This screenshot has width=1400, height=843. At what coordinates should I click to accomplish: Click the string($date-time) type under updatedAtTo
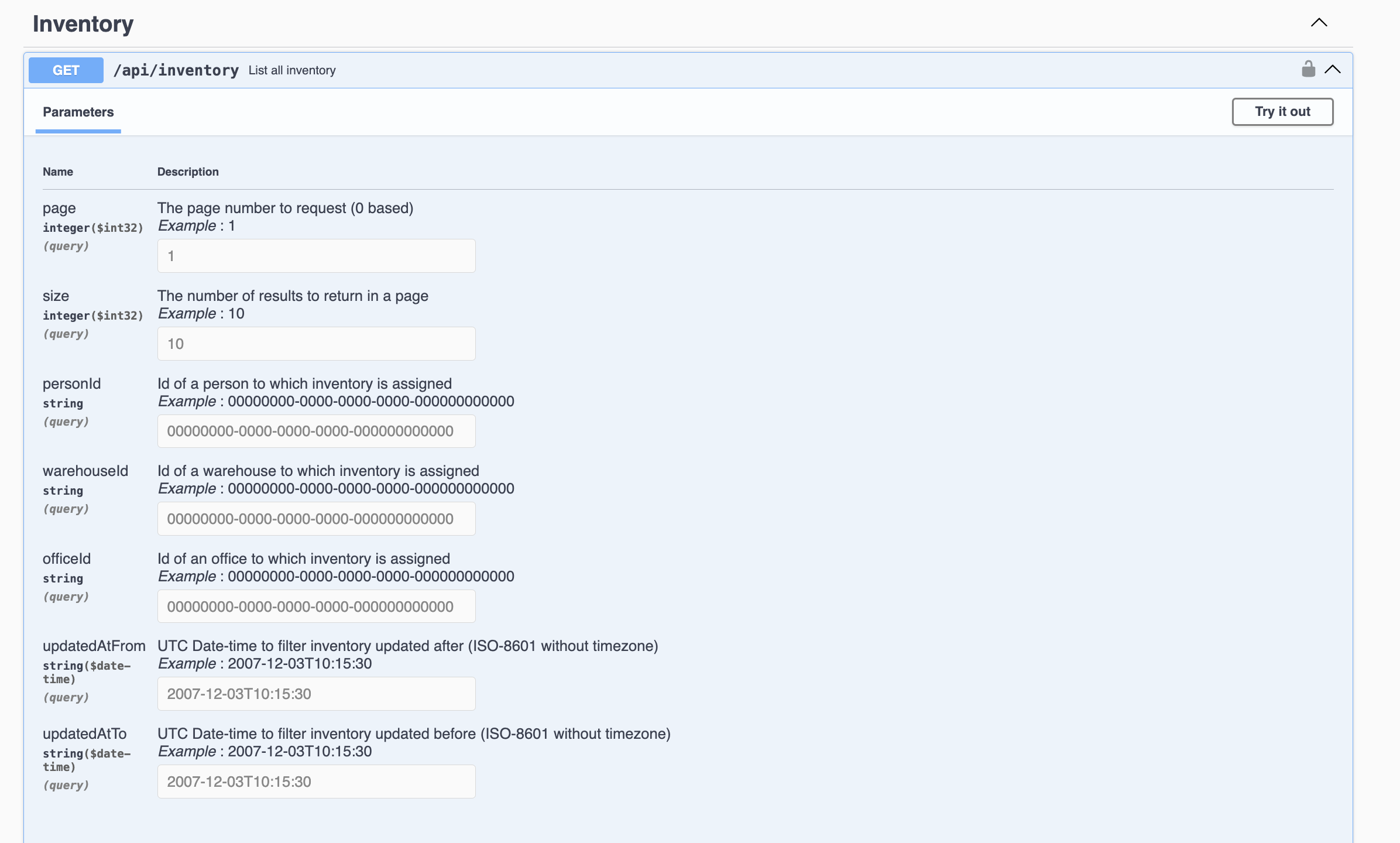(87, 760)
